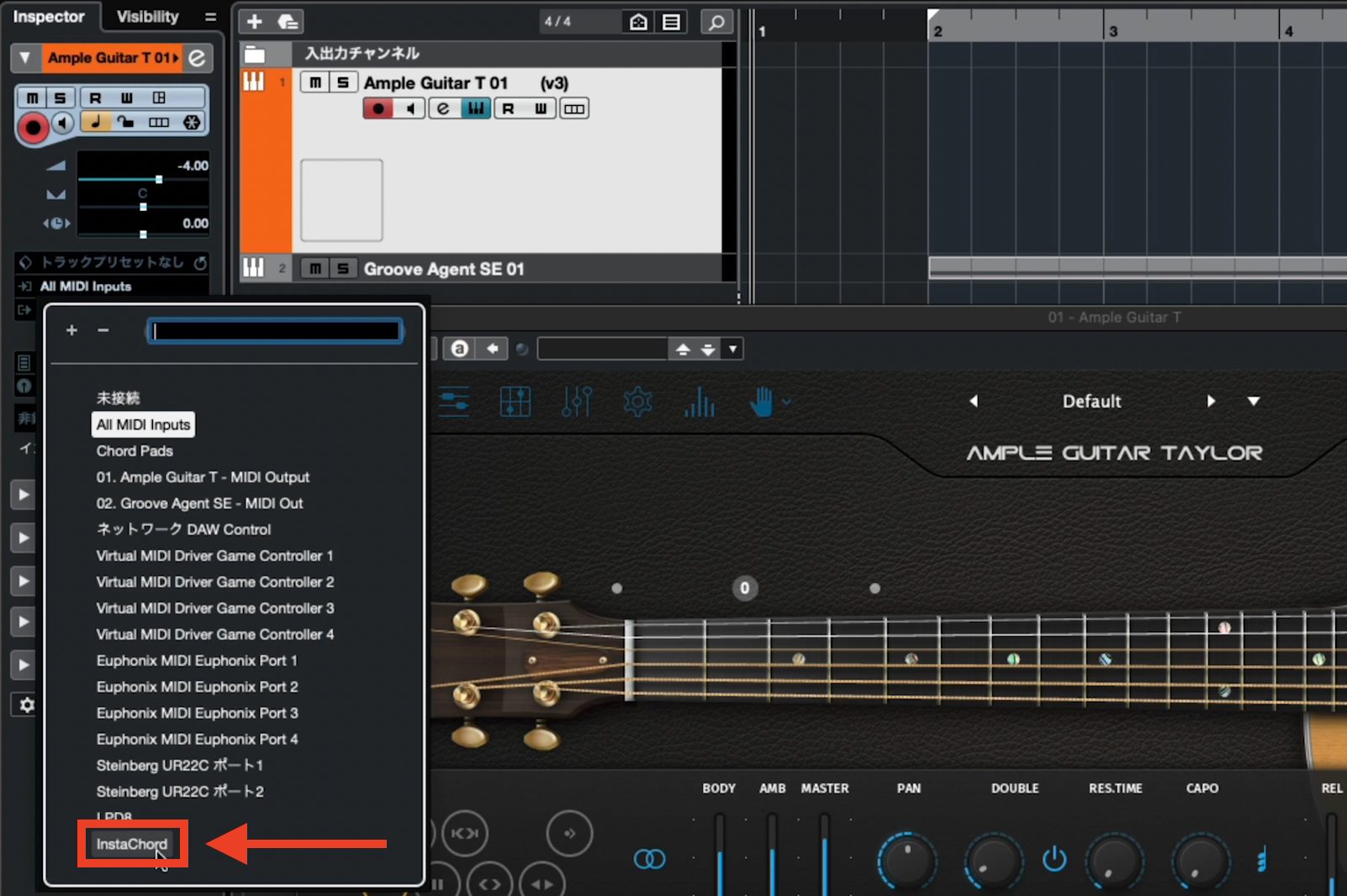Select 未接続 (not connected) option
Screen dimensions: 1347x896
[x=118, y=398]
